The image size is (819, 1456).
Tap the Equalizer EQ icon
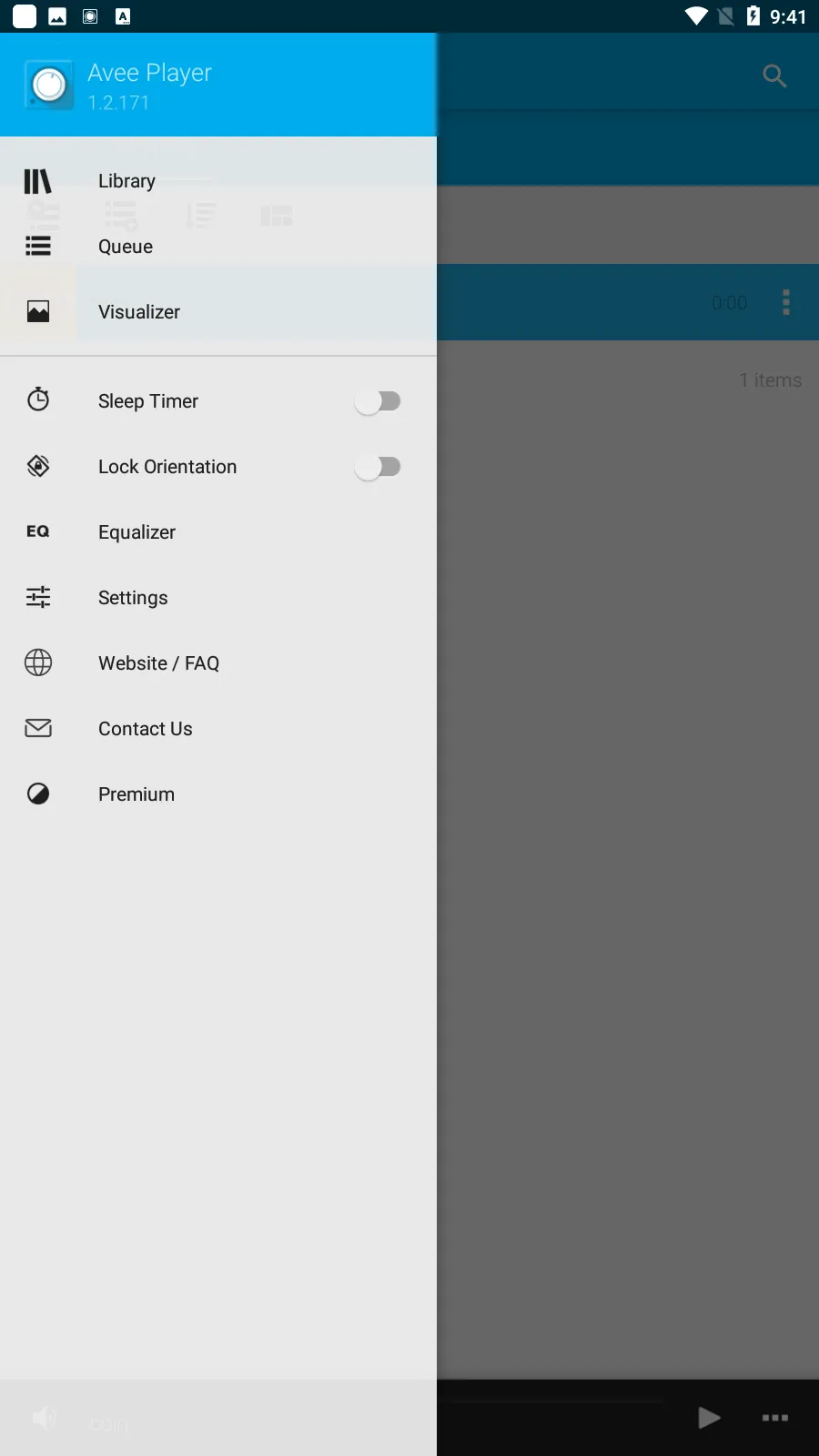pos(38,531)
